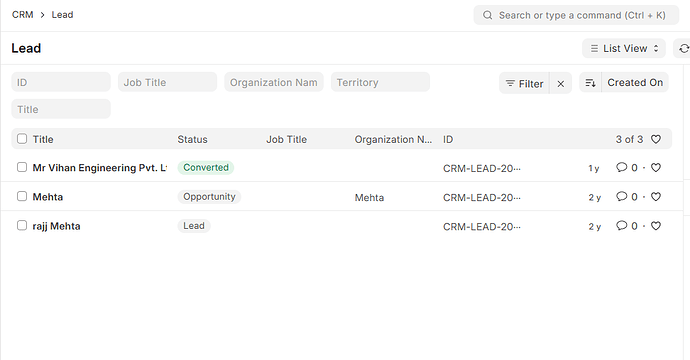Image resolution: width=690 pixels, height=360 pixels.
Task: Check the Mr Vihan Engineering row checkbox
Action: tap(22, 167)
